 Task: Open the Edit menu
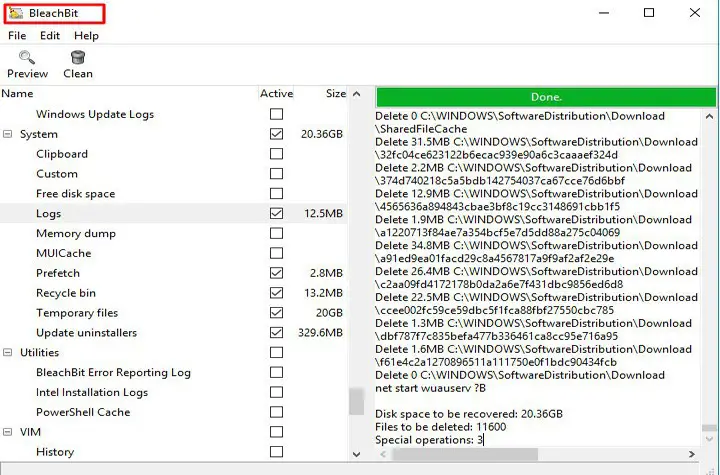[x=50, y=35]
